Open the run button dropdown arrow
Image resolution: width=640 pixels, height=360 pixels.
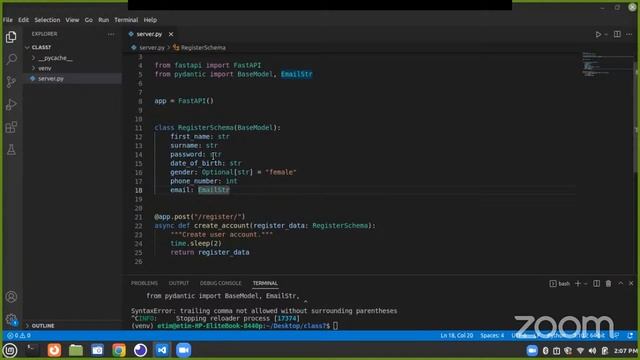coord(606,34)
